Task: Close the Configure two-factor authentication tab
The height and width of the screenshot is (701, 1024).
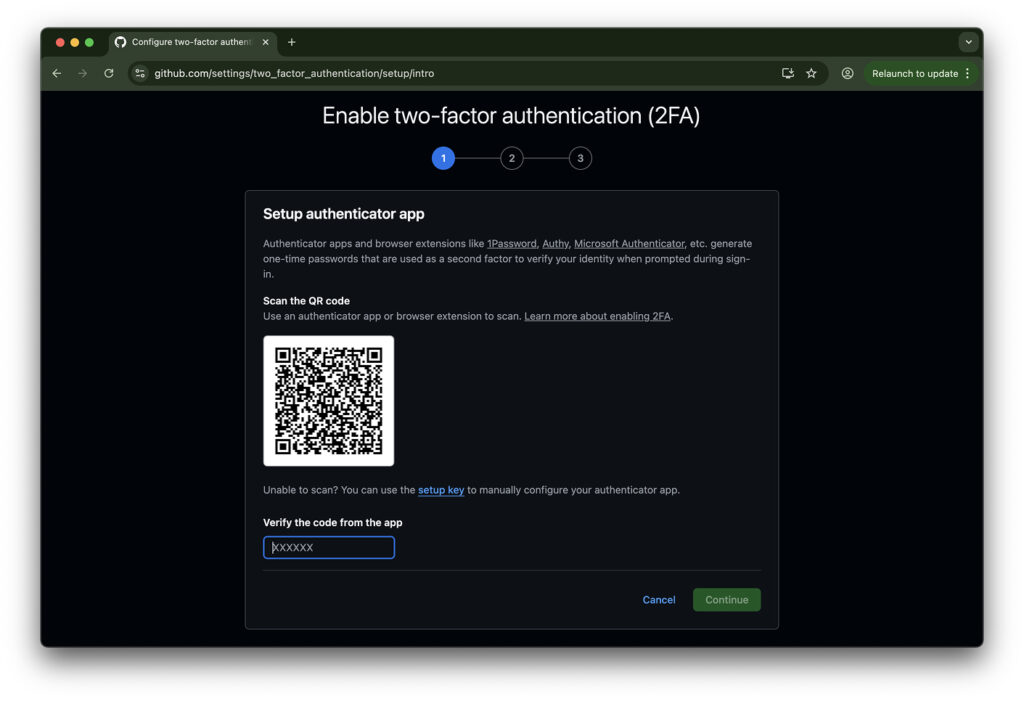Action: [x=265, y=42]
